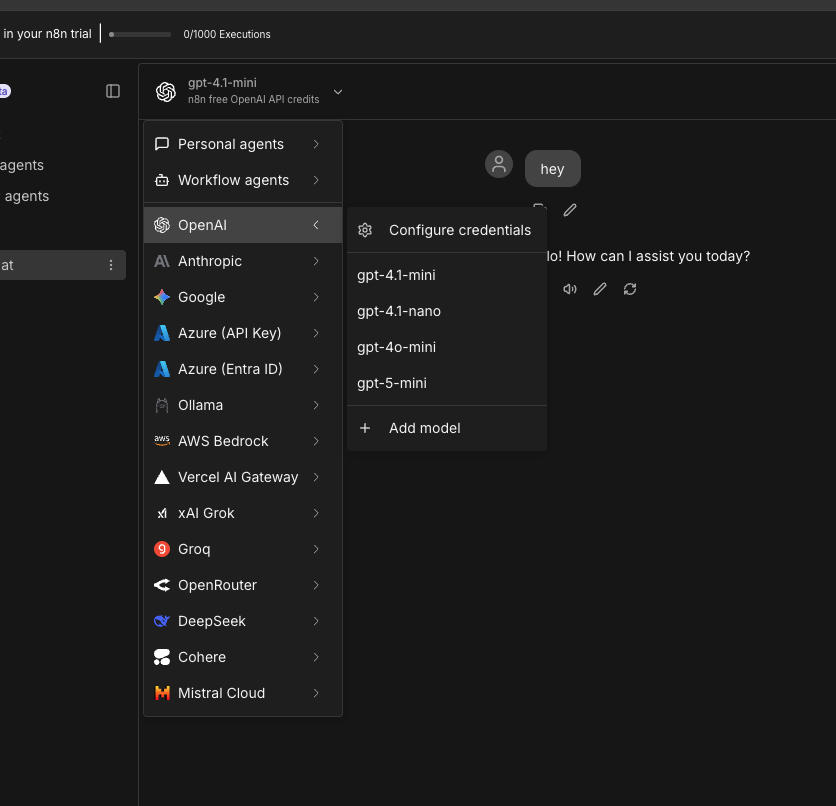Screen dimensions: 836x806
Task: Open the three-dot menu on the chat item
Action: click(111, 265)
